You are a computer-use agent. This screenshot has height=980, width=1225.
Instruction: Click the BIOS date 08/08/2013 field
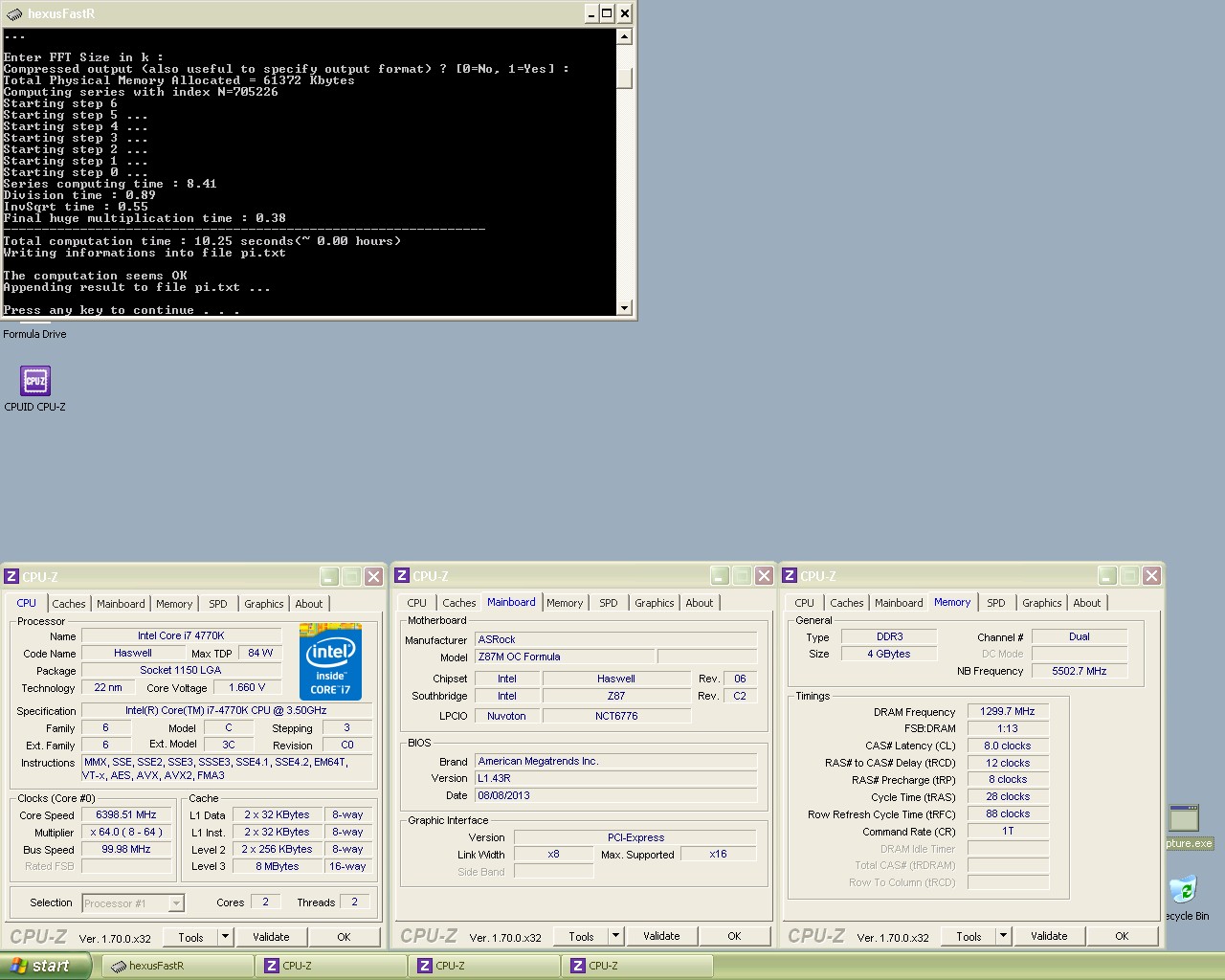tap(615, 795)
